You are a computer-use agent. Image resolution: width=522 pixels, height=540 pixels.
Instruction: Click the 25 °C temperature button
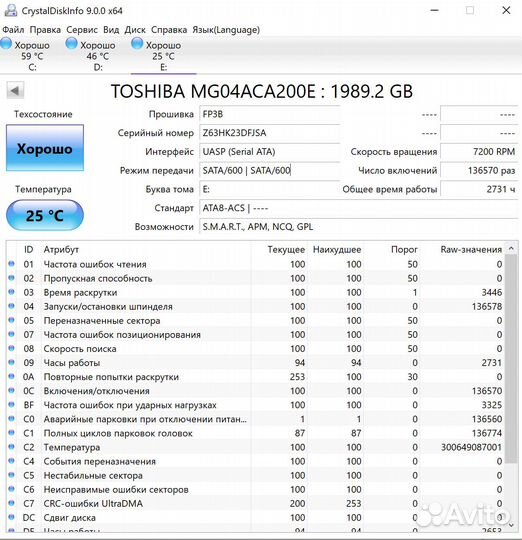coord(45,216)
